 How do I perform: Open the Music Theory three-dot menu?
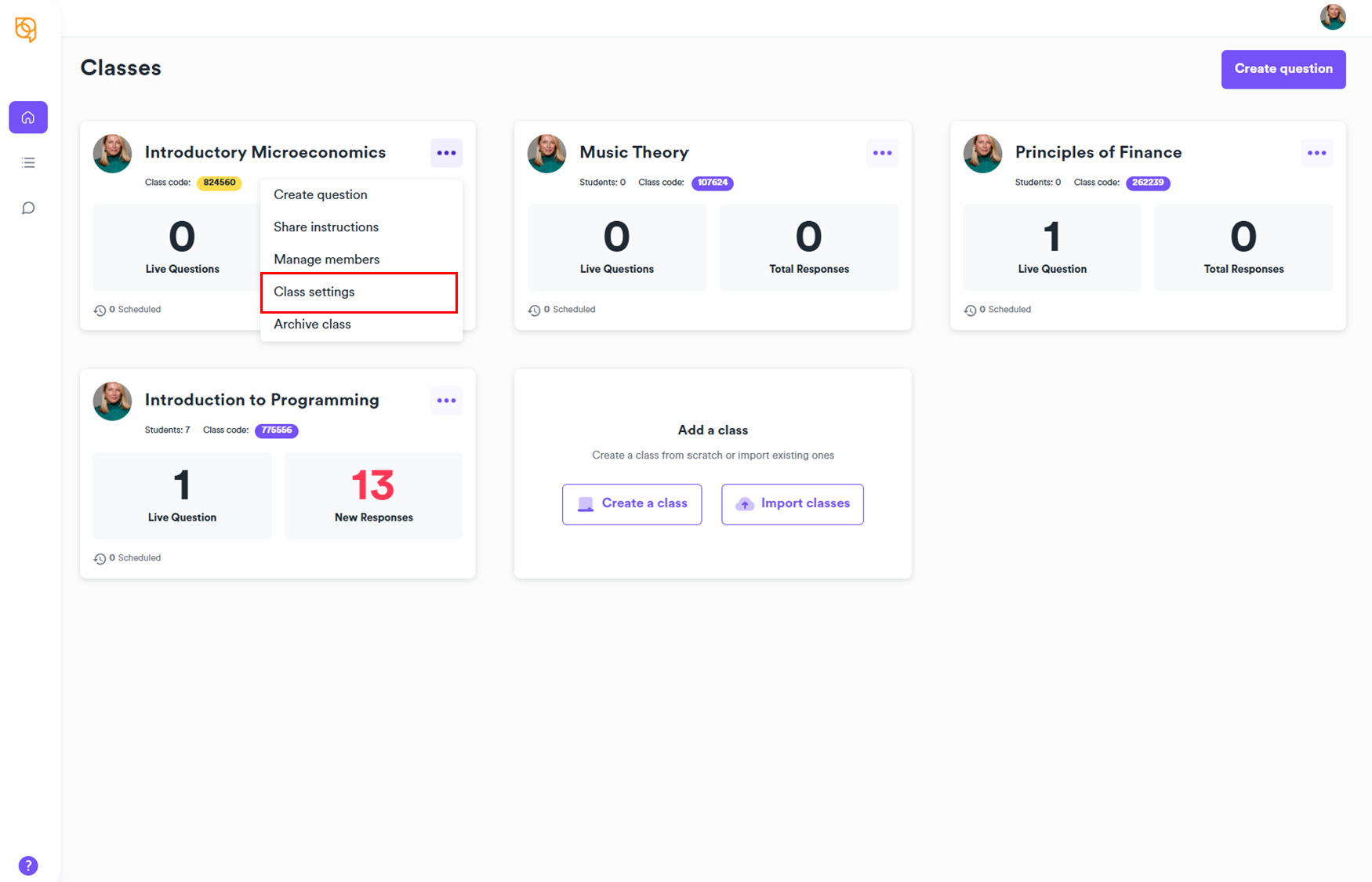(882, 153)
